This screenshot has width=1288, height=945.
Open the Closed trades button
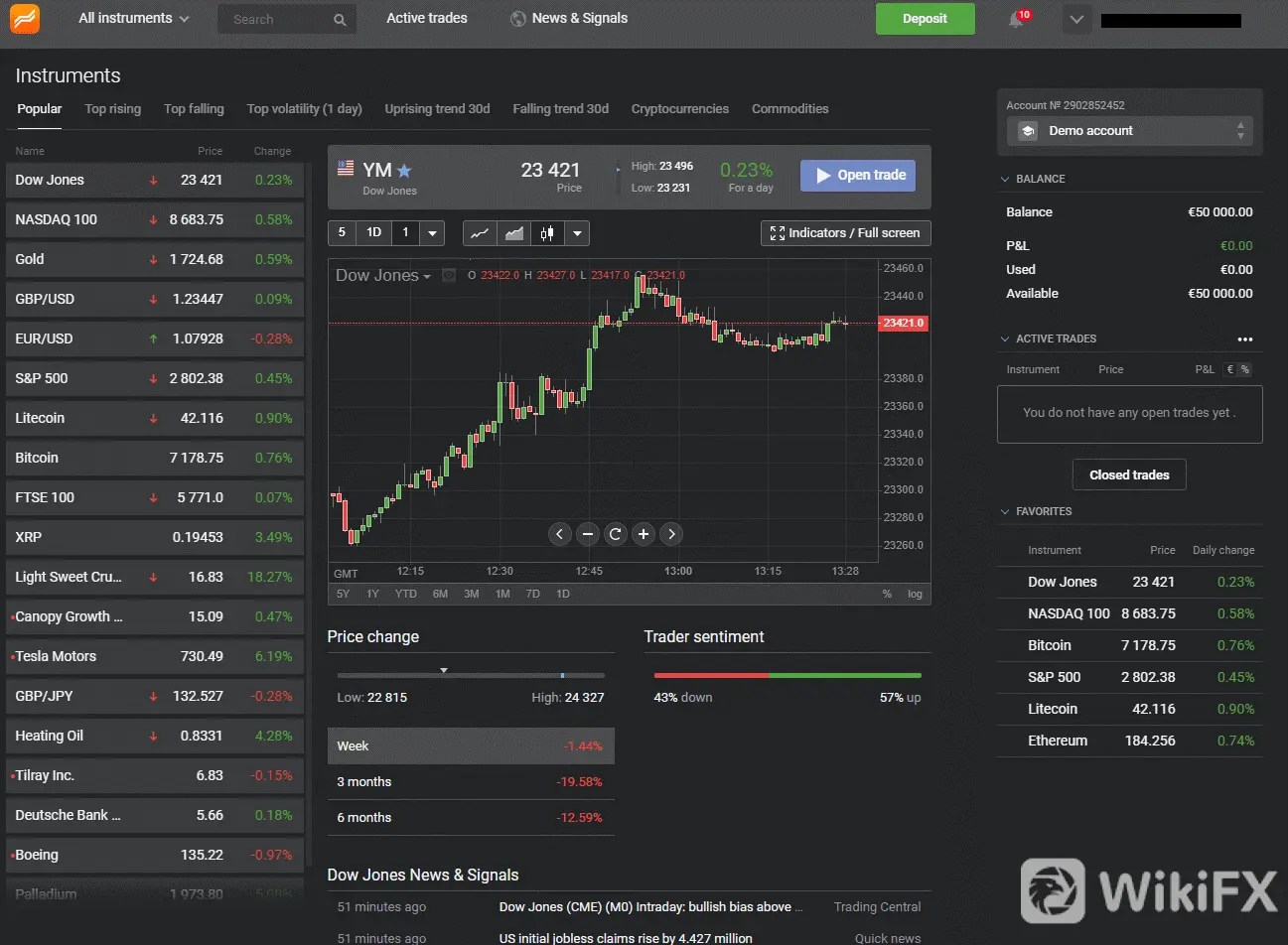pyautogui.click(x=1129, y=474)
